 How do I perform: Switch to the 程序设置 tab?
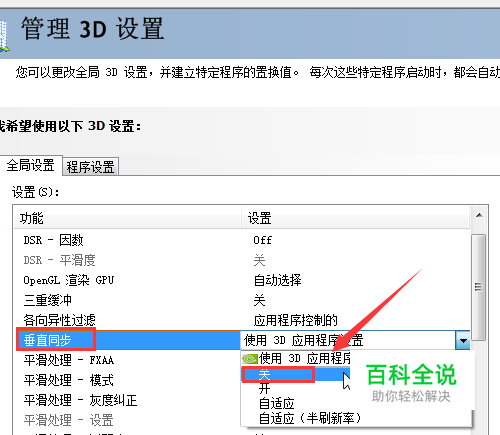pyautogui.click(x=90, y=167)
